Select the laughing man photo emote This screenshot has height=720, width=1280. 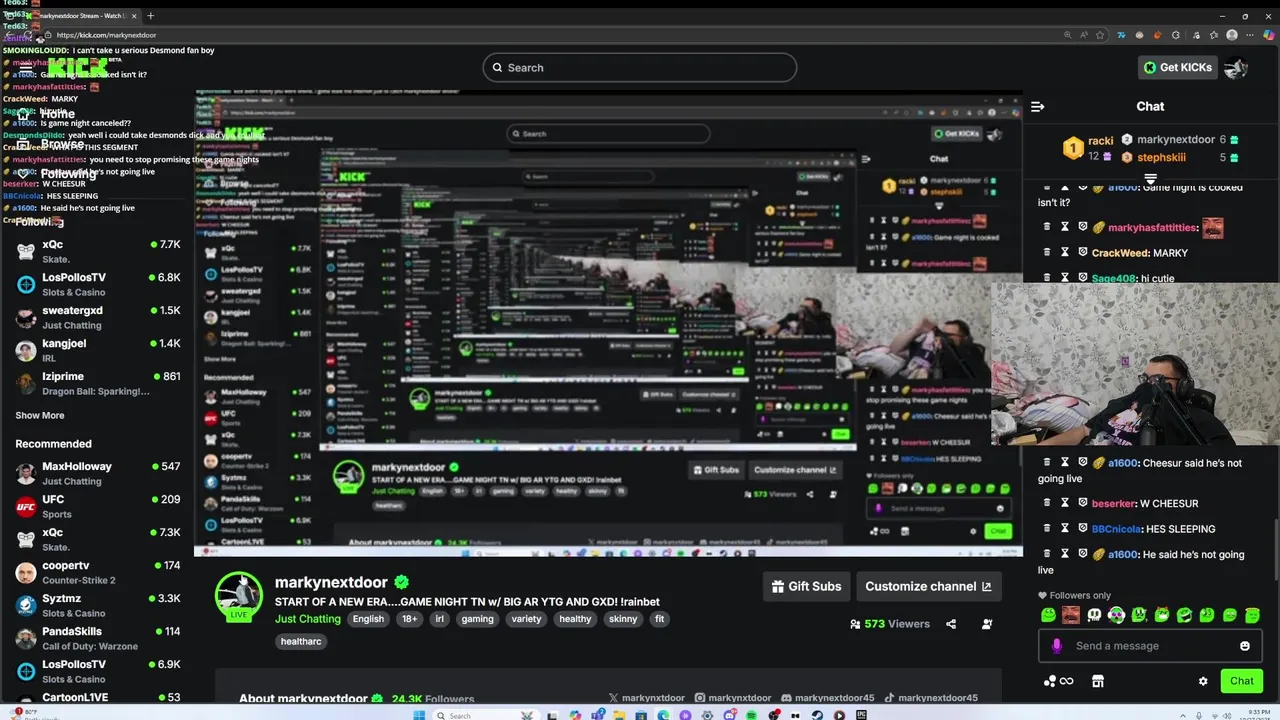[1071, 615]
